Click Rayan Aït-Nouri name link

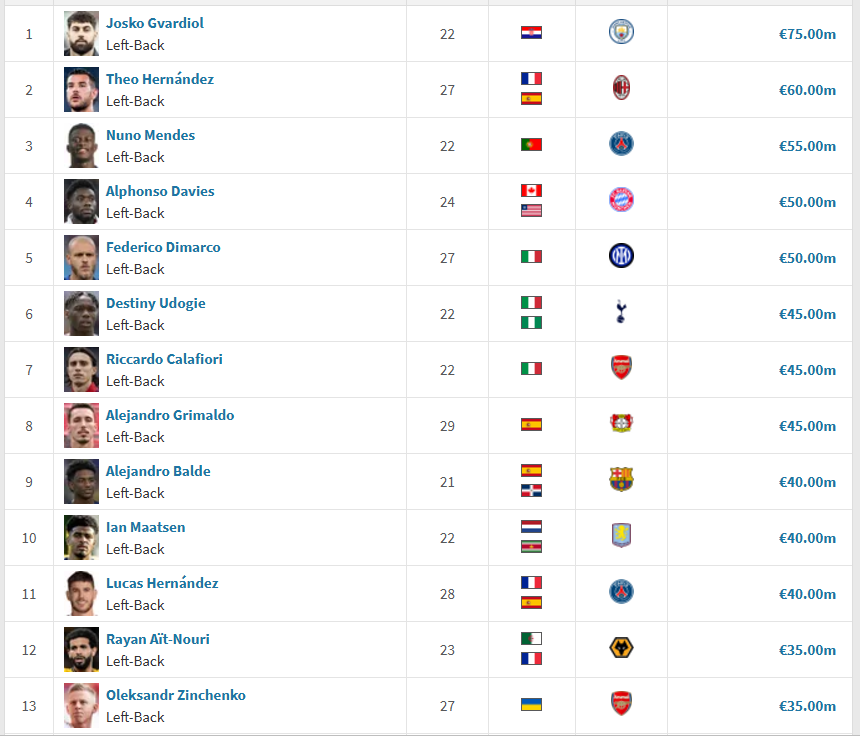click(157, 639)
